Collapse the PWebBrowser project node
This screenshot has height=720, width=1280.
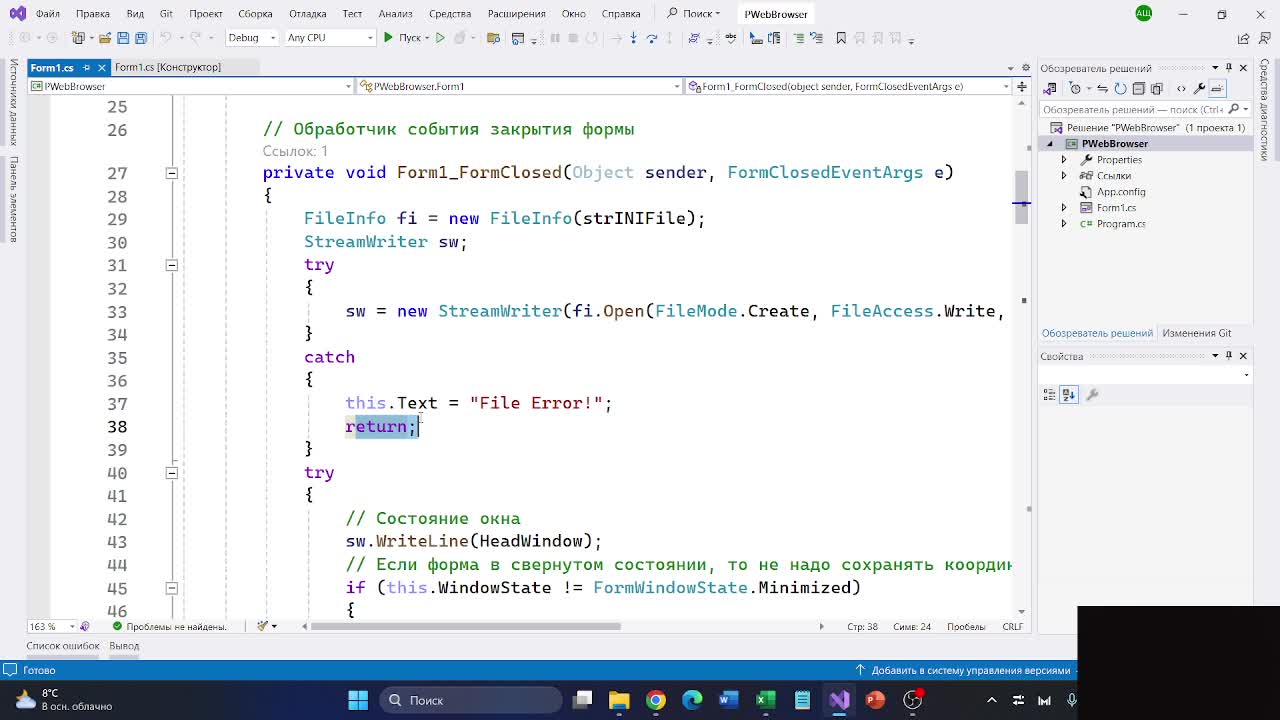[x=1050, y=144]
